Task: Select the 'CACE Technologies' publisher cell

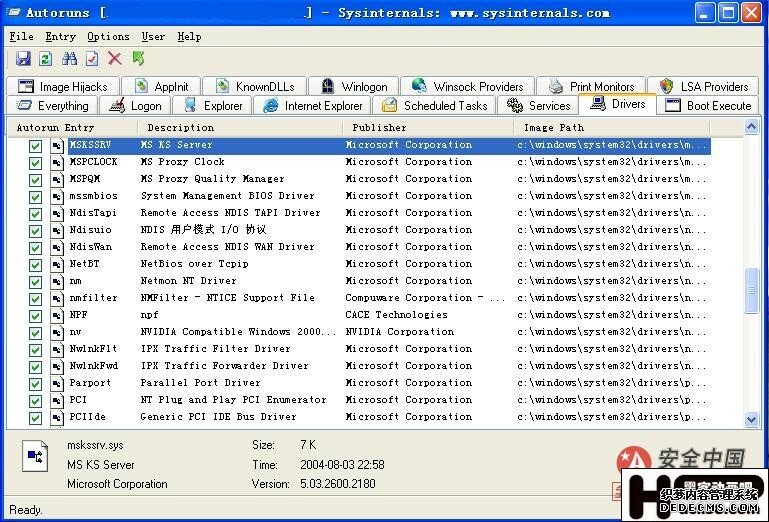Action: [x=396, y=315]
